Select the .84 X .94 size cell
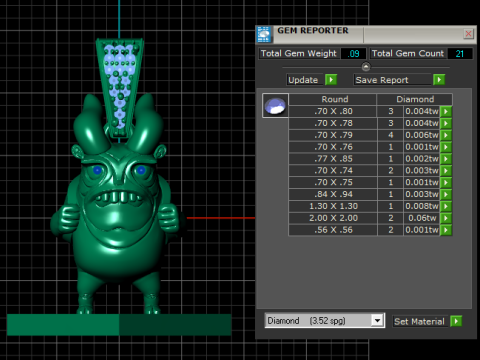Screen dimensions: 480x360 click(333, 194)
